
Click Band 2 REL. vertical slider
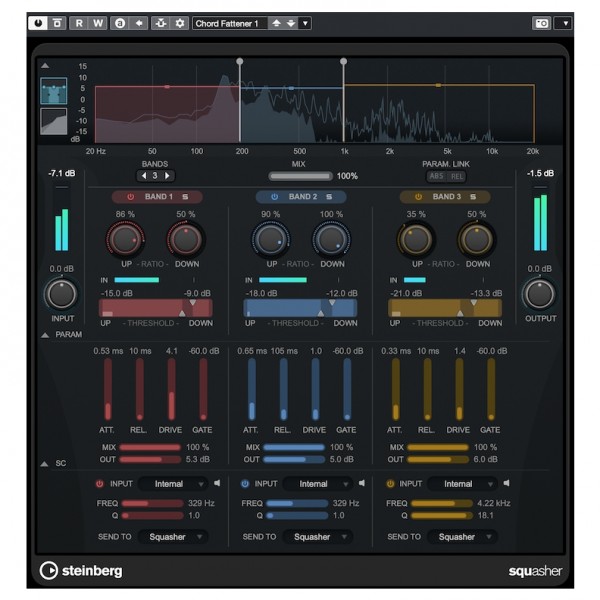(284, 389)
